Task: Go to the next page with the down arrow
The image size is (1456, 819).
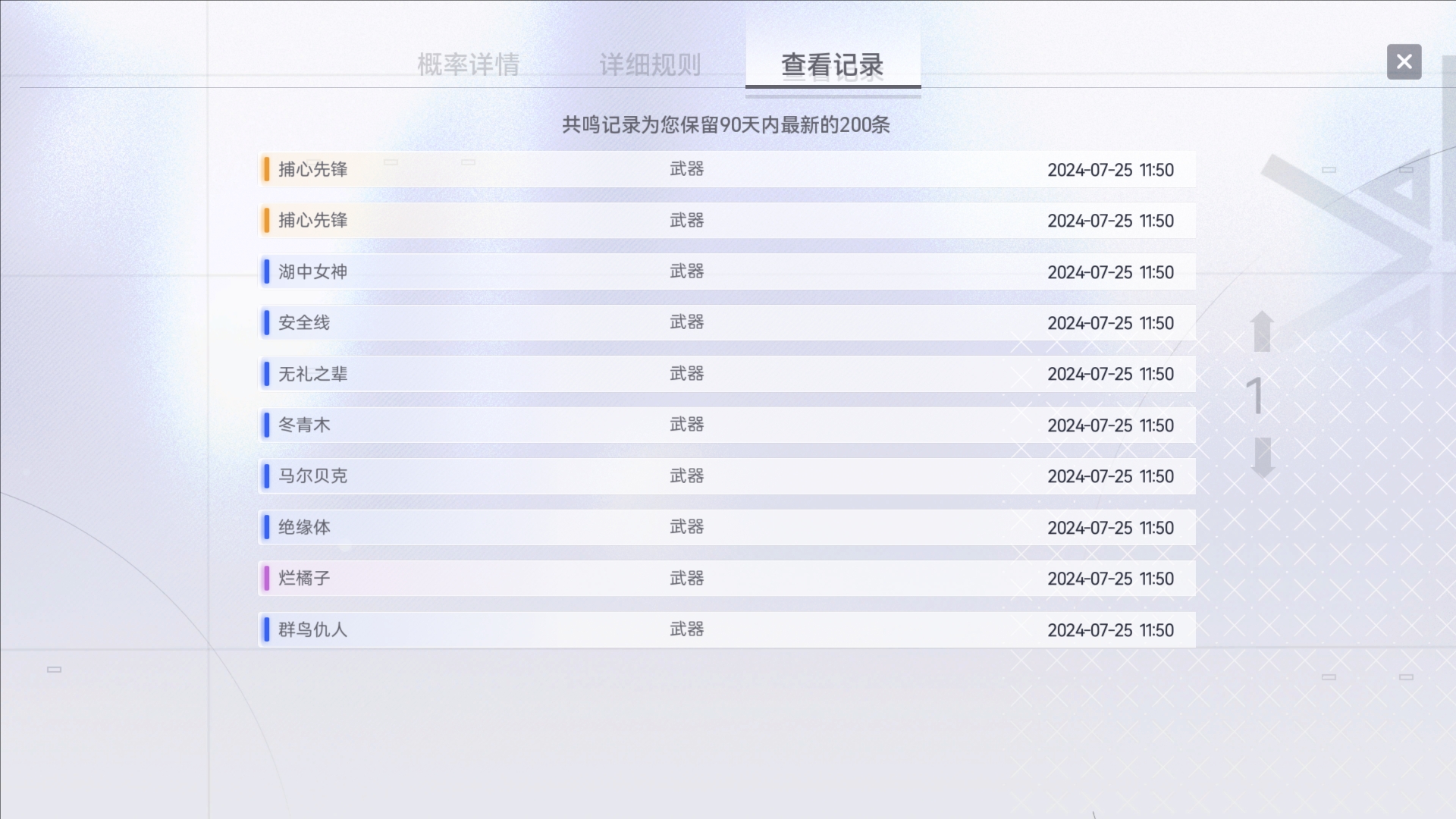Action: coord(1262,458)
